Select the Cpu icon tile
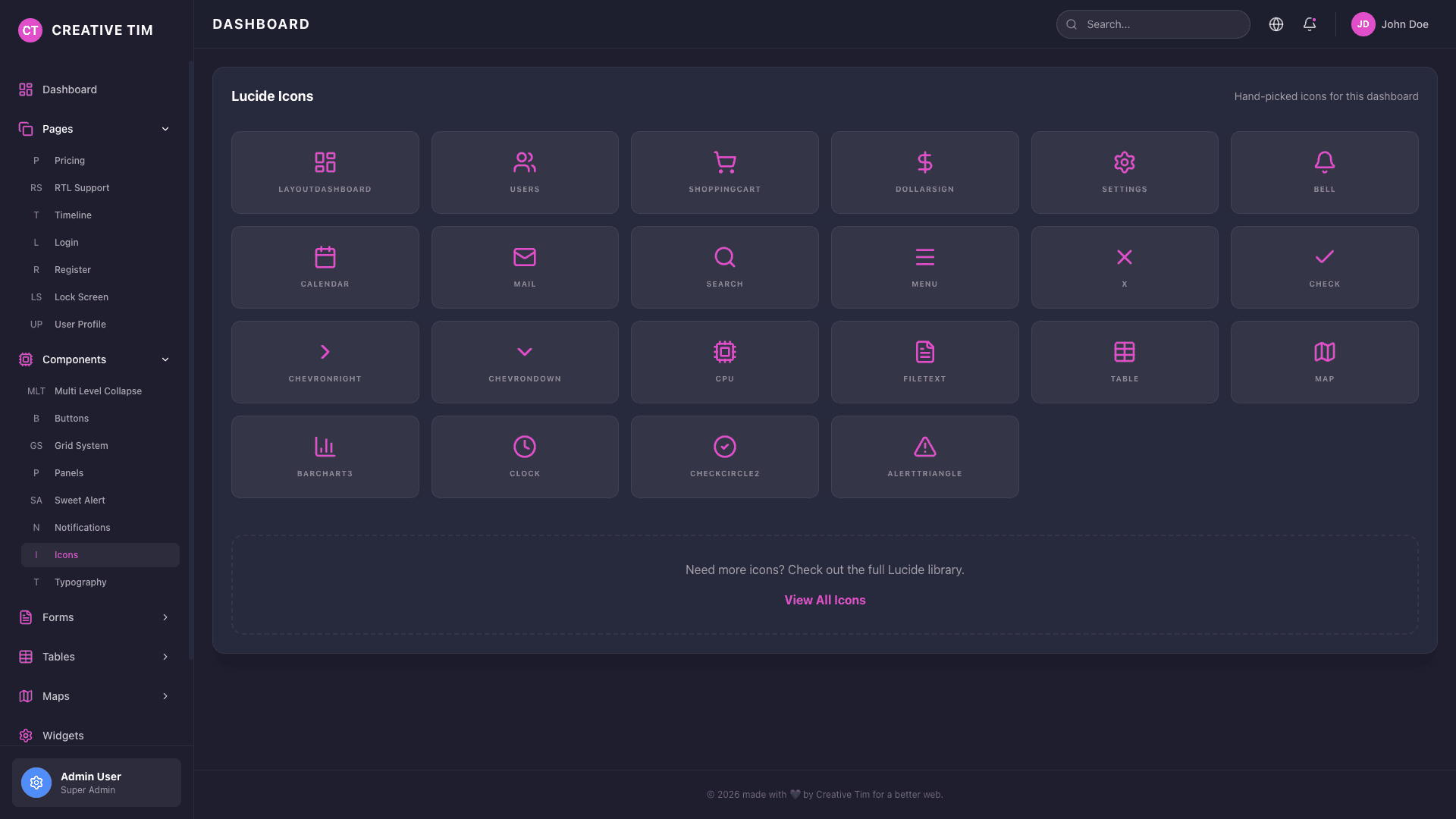1456x819 pixels. click(x=724, y=362)
